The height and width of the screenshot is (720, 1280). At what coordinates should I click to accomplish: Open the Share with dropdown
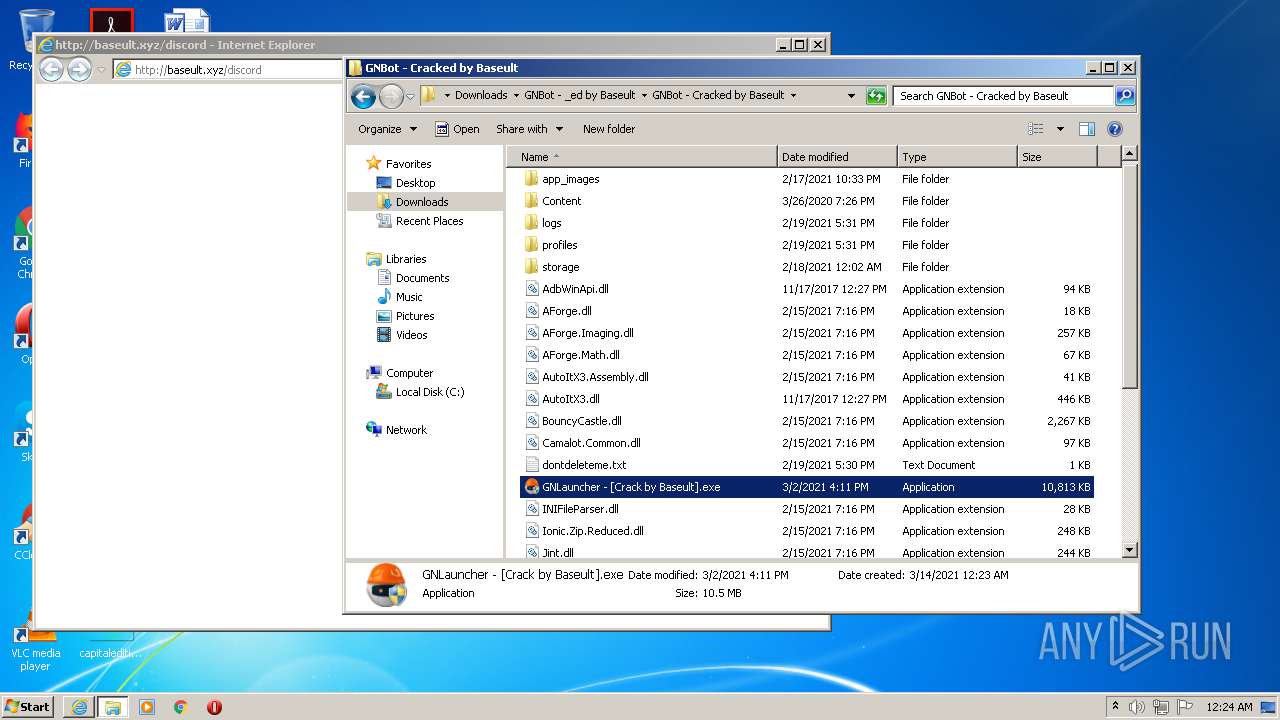pyautogui.click(x=530, y=129)
